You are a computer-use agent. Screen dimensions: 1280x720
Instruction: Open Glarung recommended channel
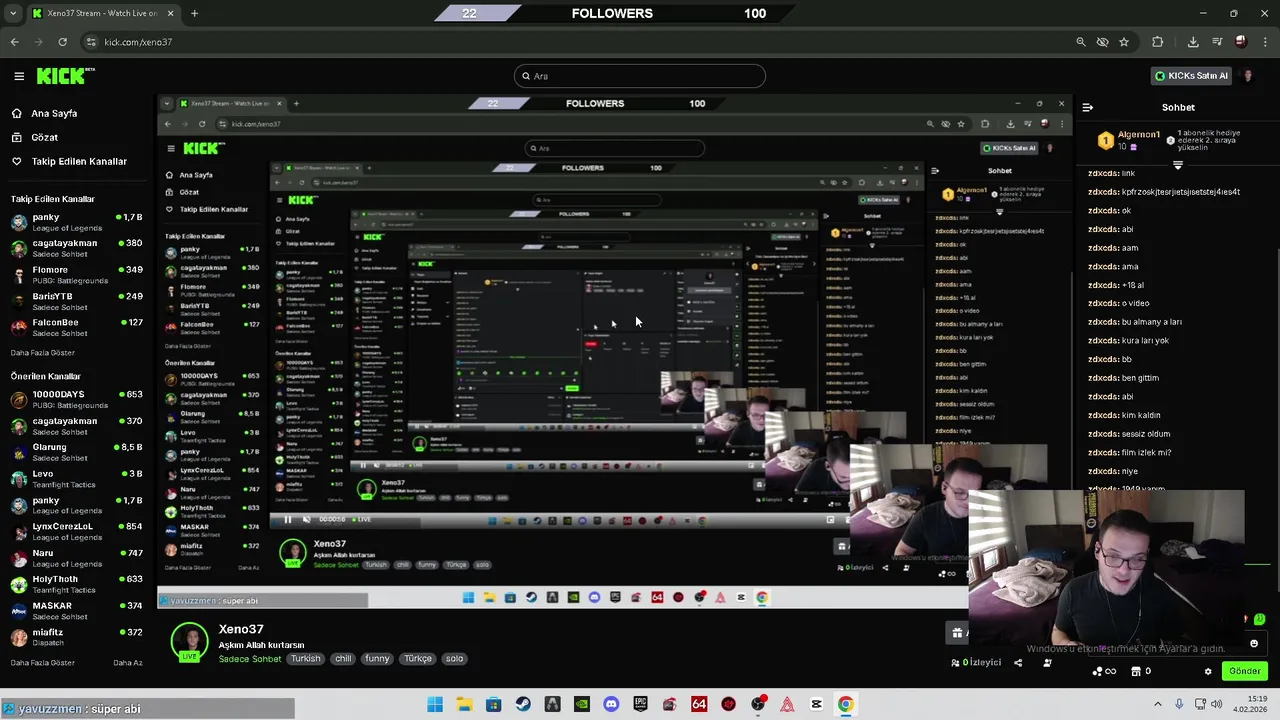(76, 452)
